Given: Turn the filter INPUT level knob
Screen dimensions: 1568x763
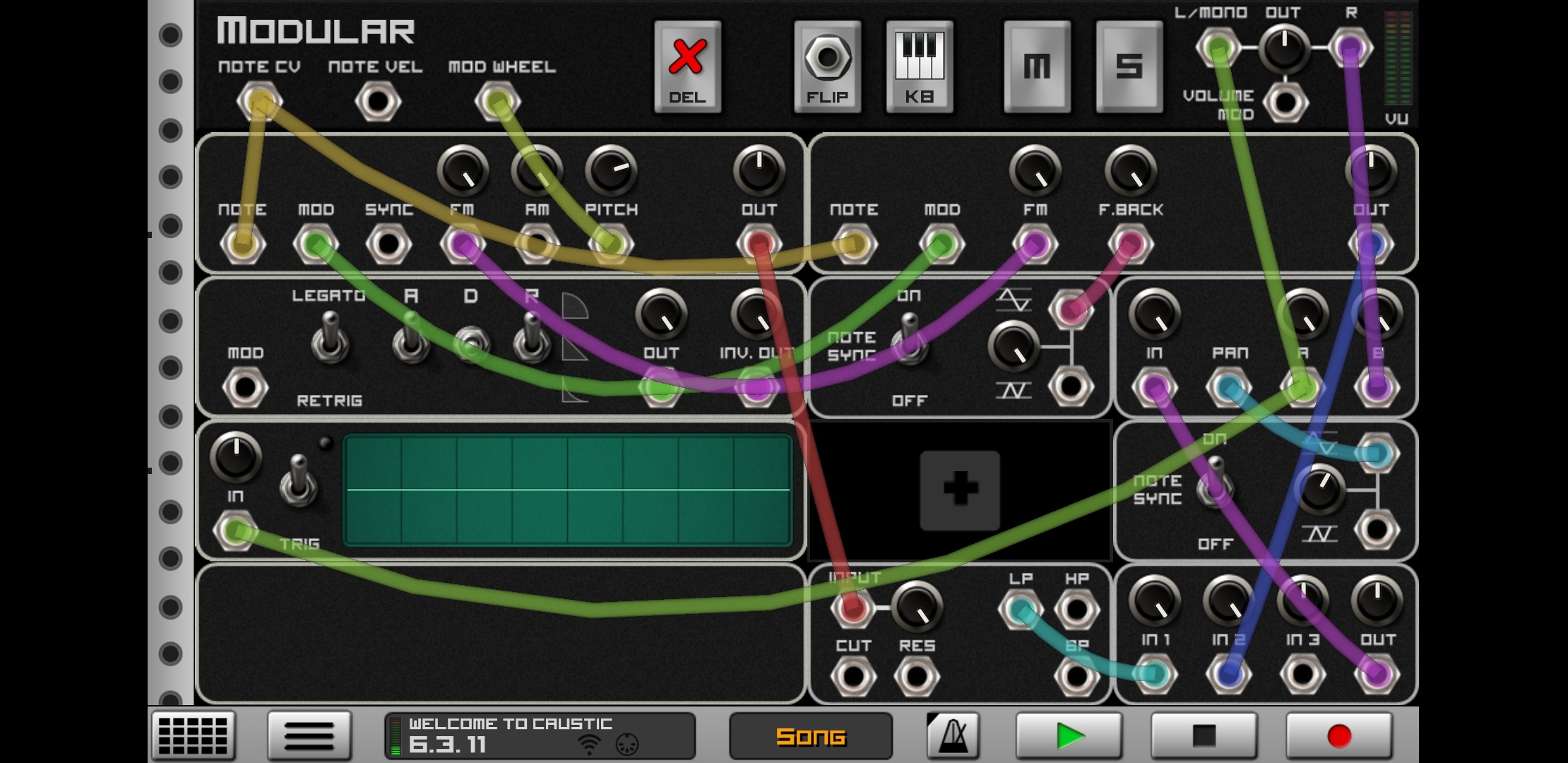Looking at the screenshot, I should click(x=917, y=606).
